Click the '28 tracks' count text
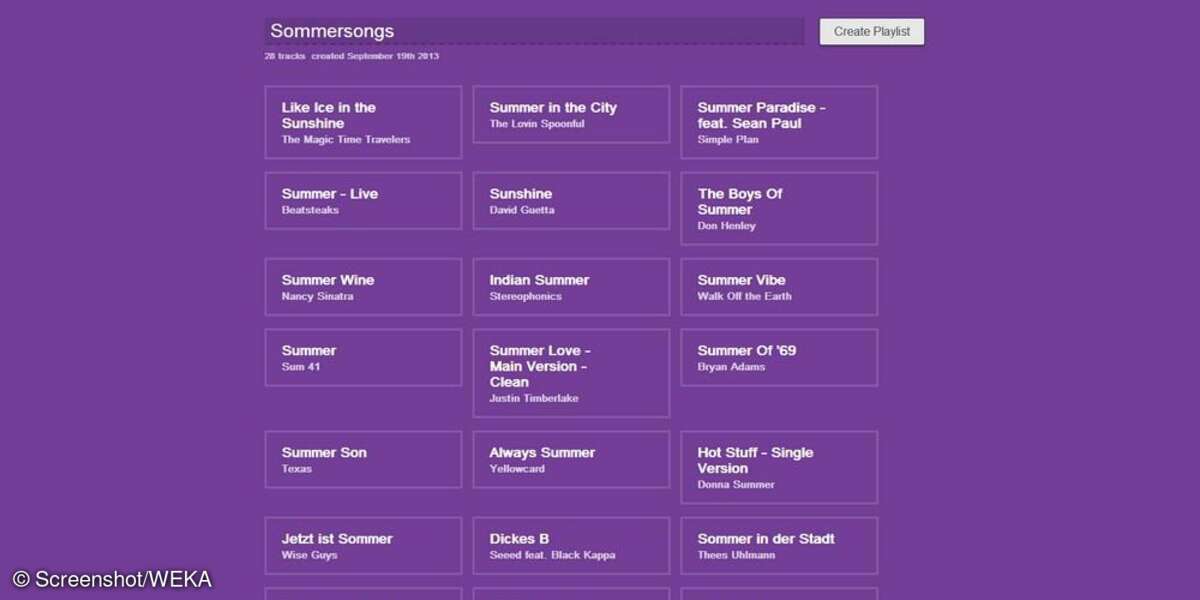 click(x=285, y=56)
